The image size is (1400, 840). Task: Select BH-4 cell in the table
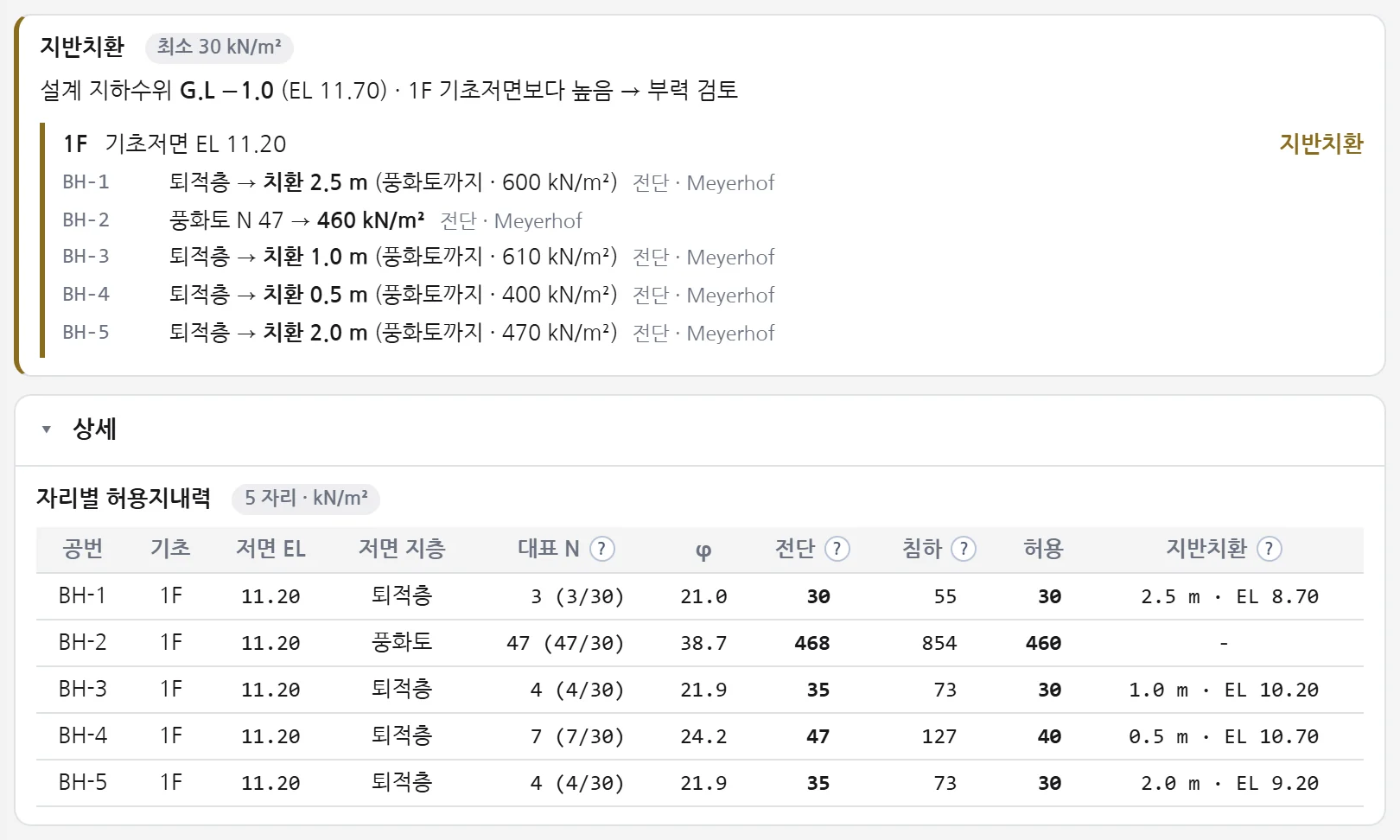click(x=82, y=735)
